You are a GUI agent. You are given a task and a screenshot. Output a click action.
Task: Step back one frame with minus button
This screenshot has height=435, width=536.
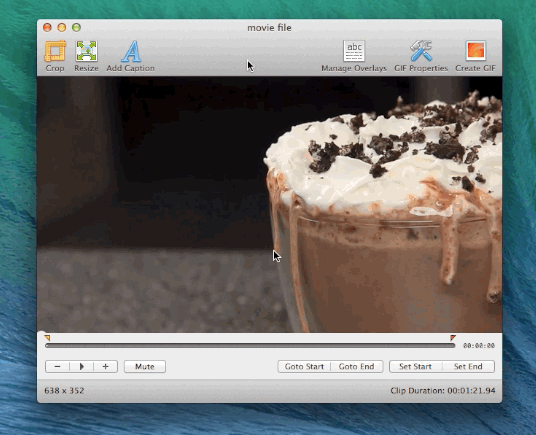point(57,366)
